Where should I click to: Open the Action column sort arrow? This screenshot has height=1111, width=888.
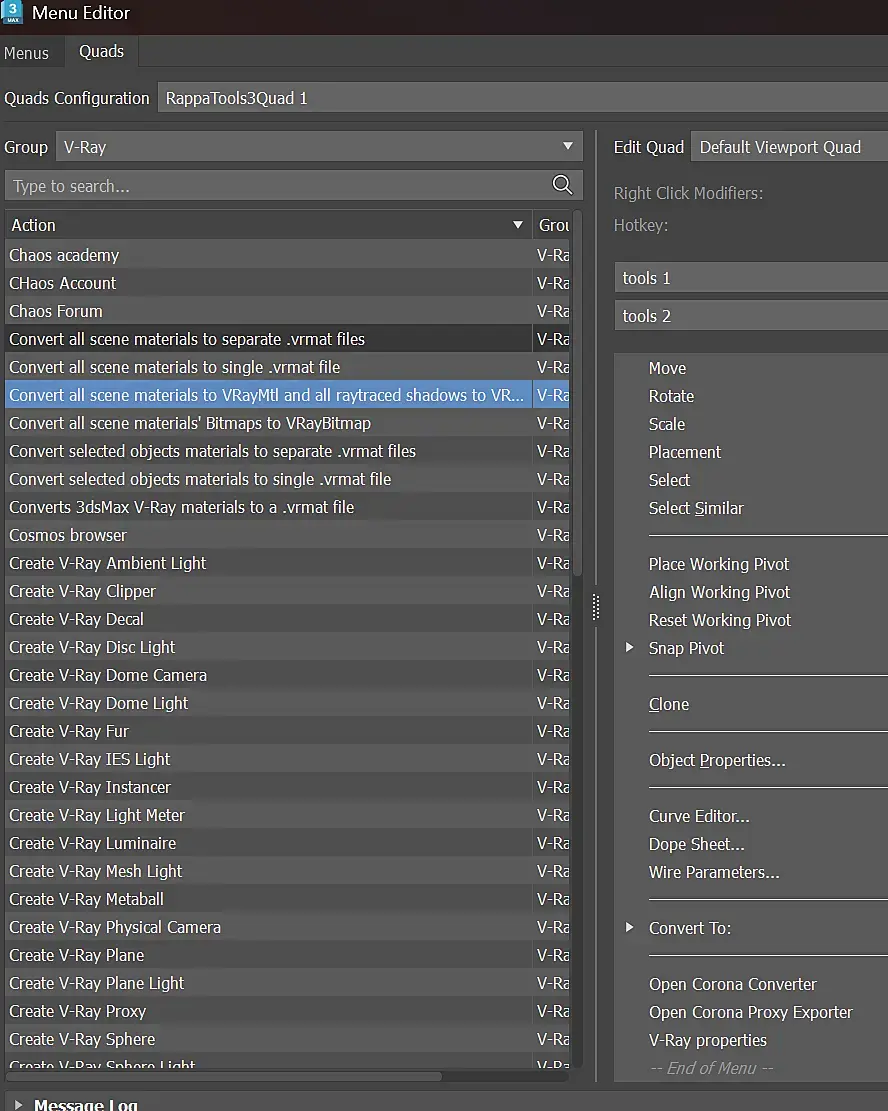518,225
